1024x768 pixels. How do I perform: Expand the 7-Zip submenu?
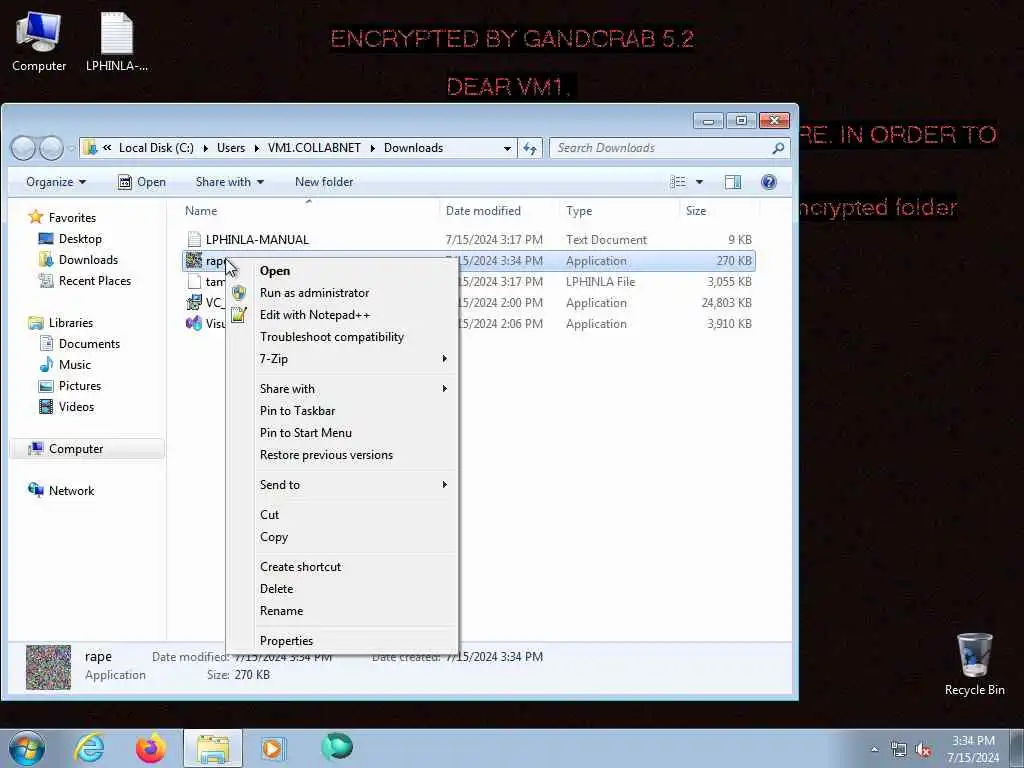(x=342, y=359)
